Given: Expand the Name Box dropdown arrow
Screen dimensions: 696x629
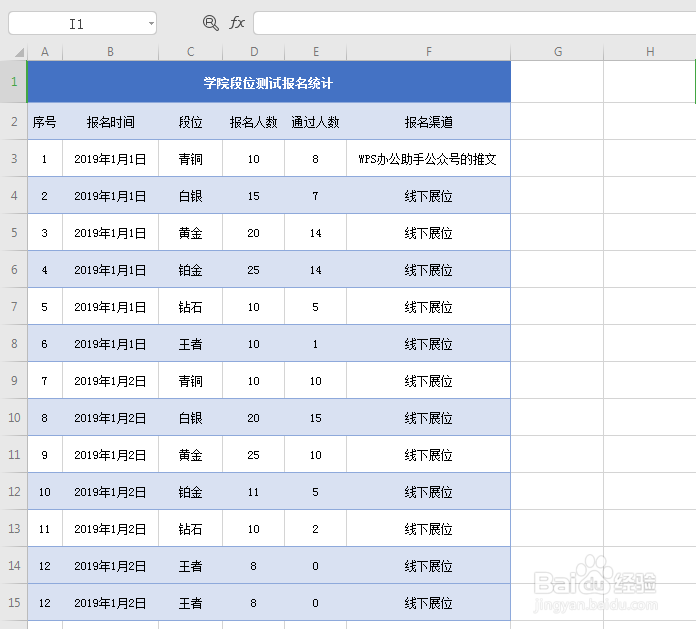Looking at the screenshot, I should [x=151, y=24].
